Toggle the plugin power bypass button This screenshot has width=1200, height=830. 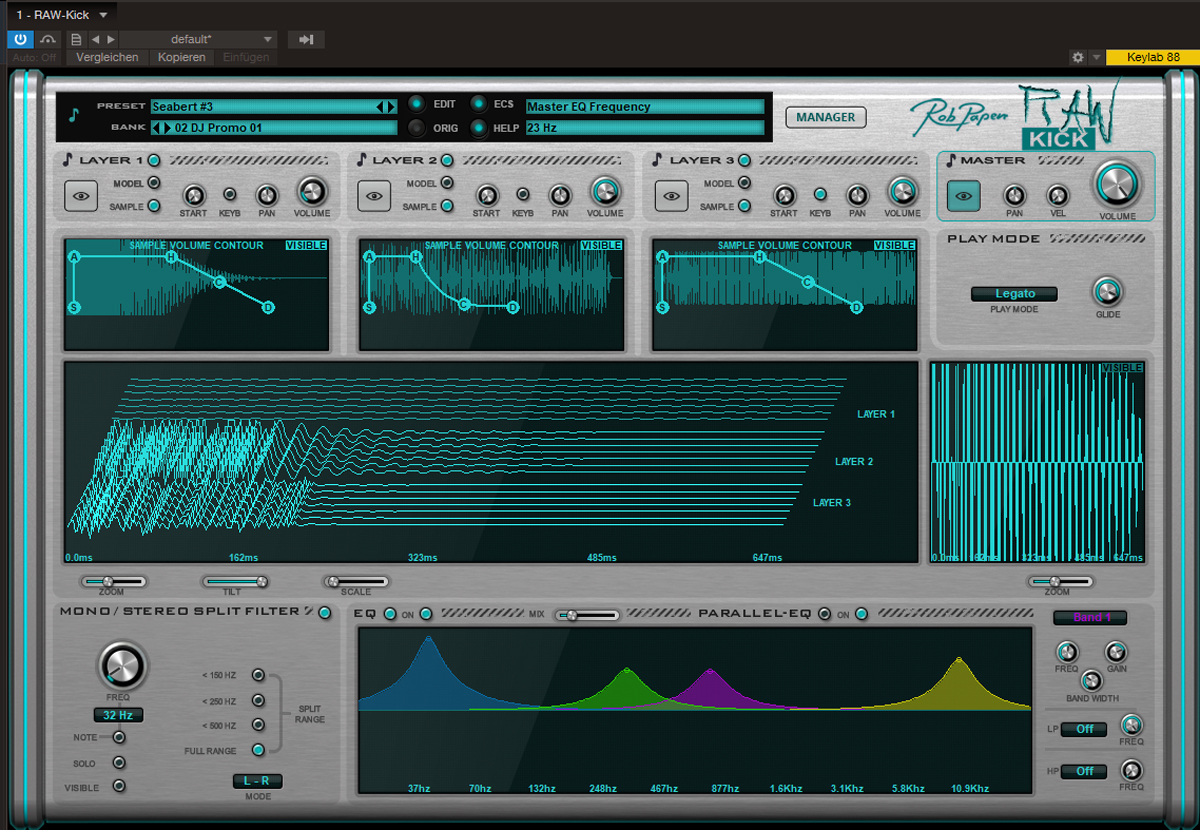(x=20, y=39)
